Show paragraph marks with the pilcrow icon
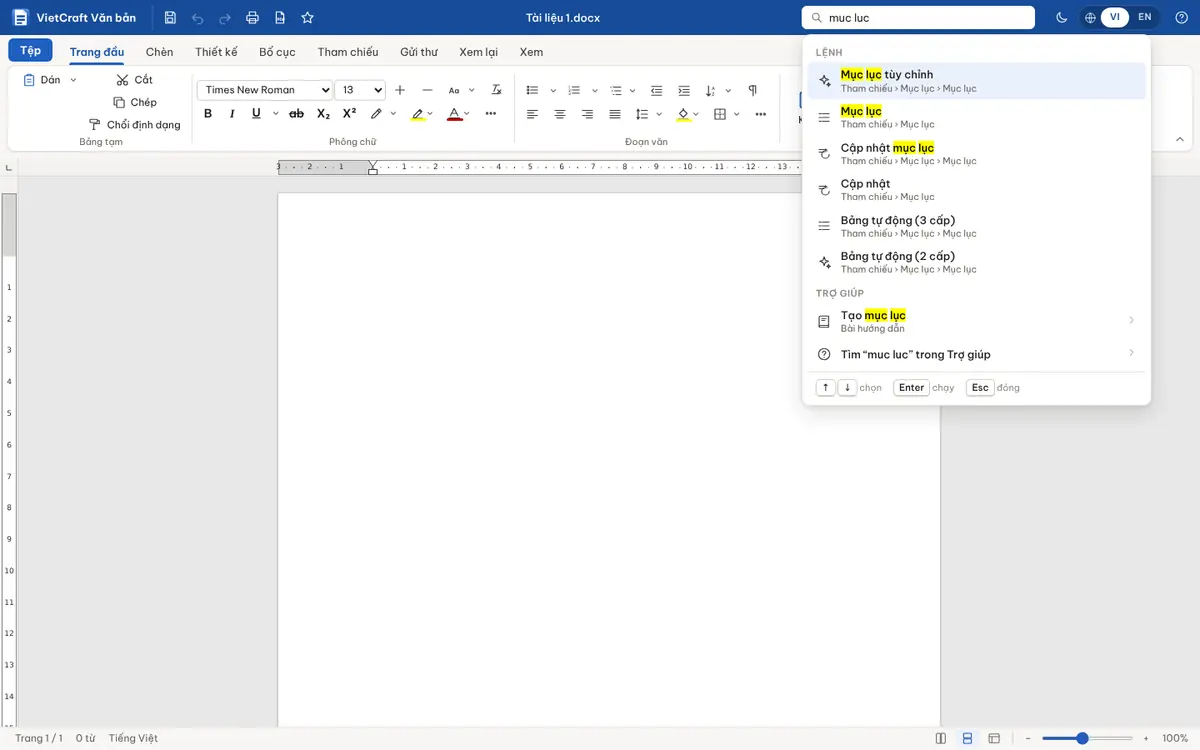The image size is (1200, 750). (753, 90)
